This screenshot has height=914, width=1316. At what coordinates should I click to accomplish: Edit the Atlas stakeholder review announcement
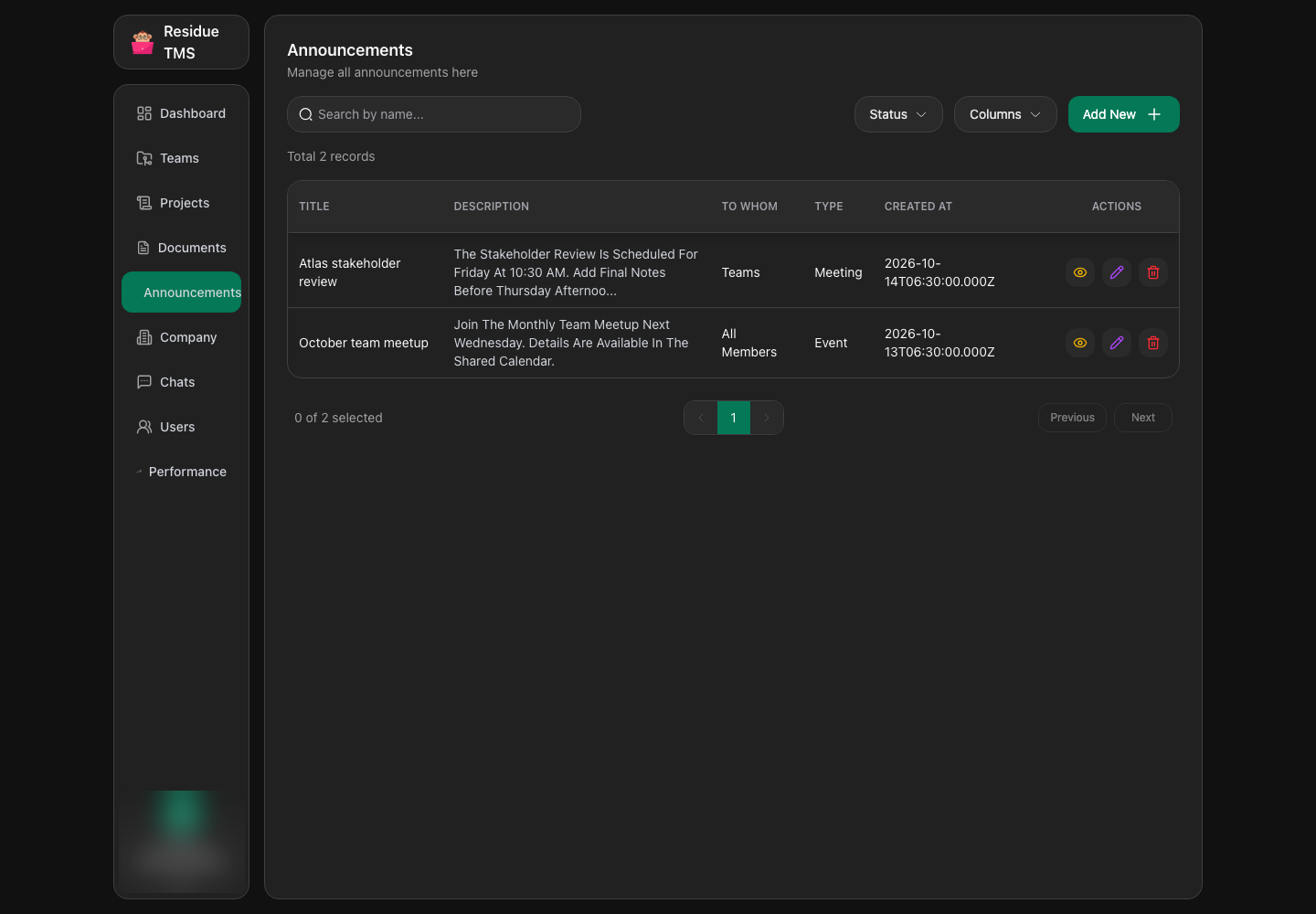click(1117, 272)
